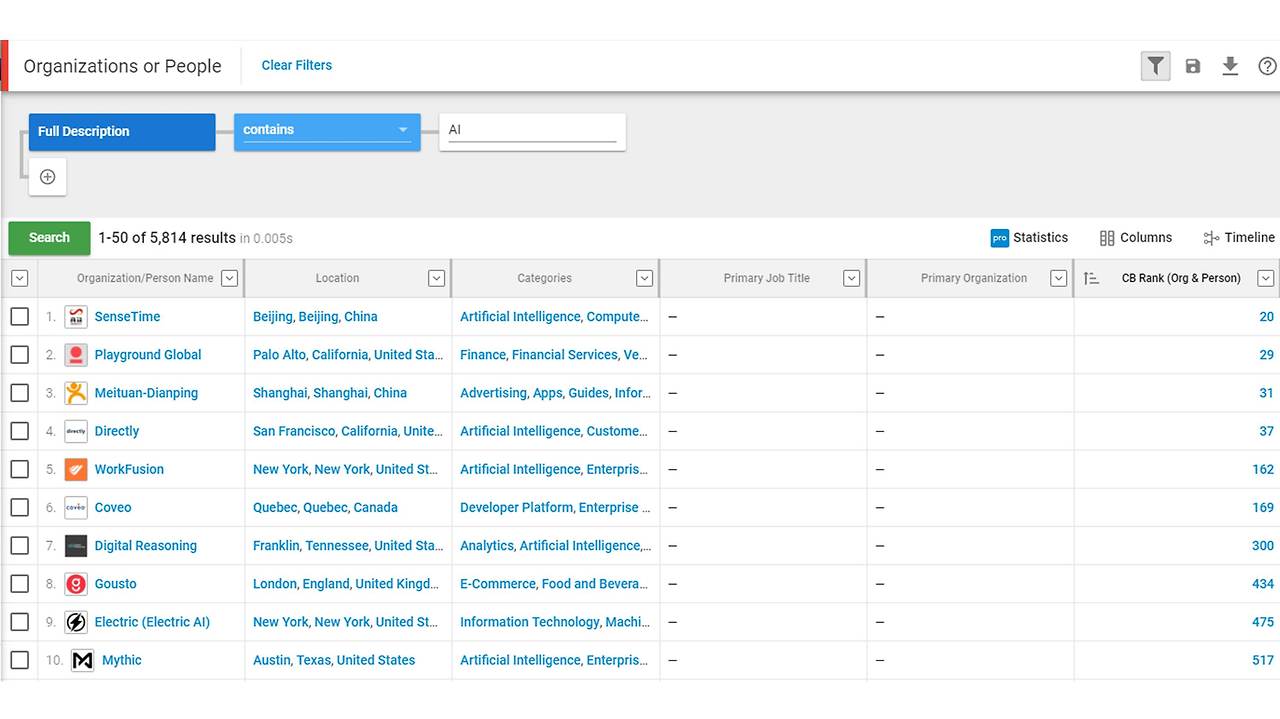The width and height of the screenshot is (1280, 719).
Task: Click the Full Description filter field button
Action: (x=122, y=132)
